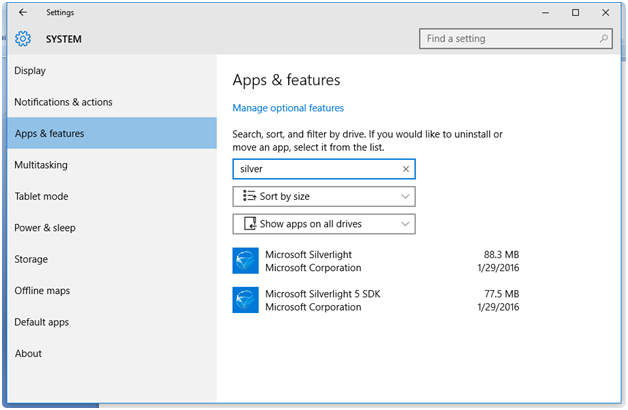Click the Microsoft Silverlight app icon
The image size is (628, 410).
245,261
